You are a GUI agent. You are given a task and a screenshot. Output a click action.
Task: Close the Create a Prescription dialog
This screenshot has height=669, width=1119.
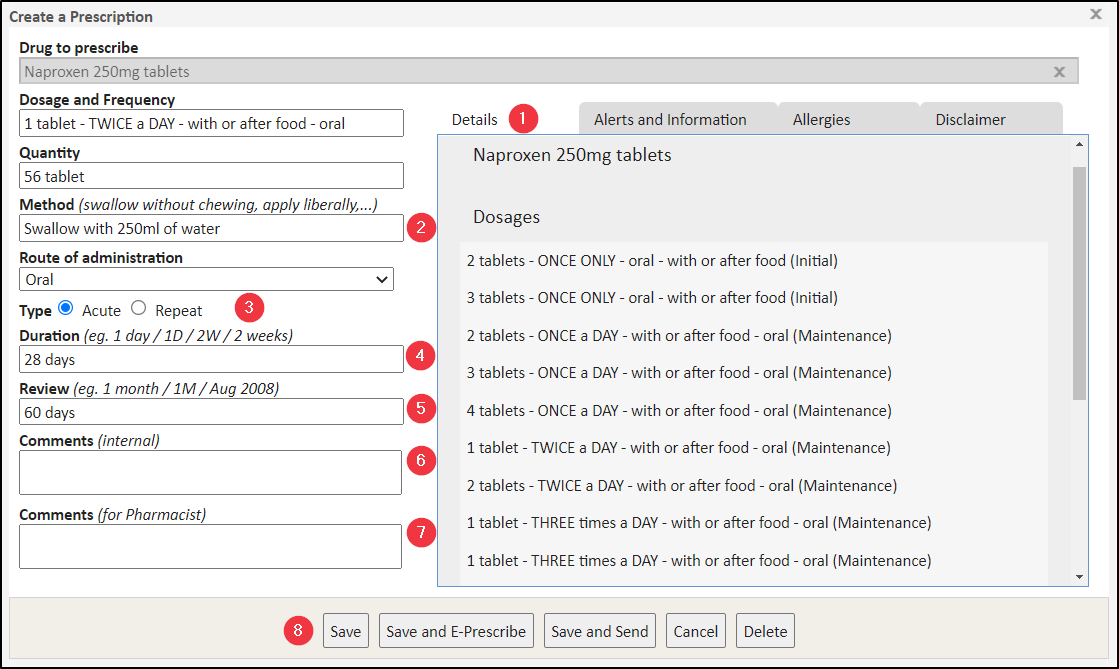[1095, 14]
